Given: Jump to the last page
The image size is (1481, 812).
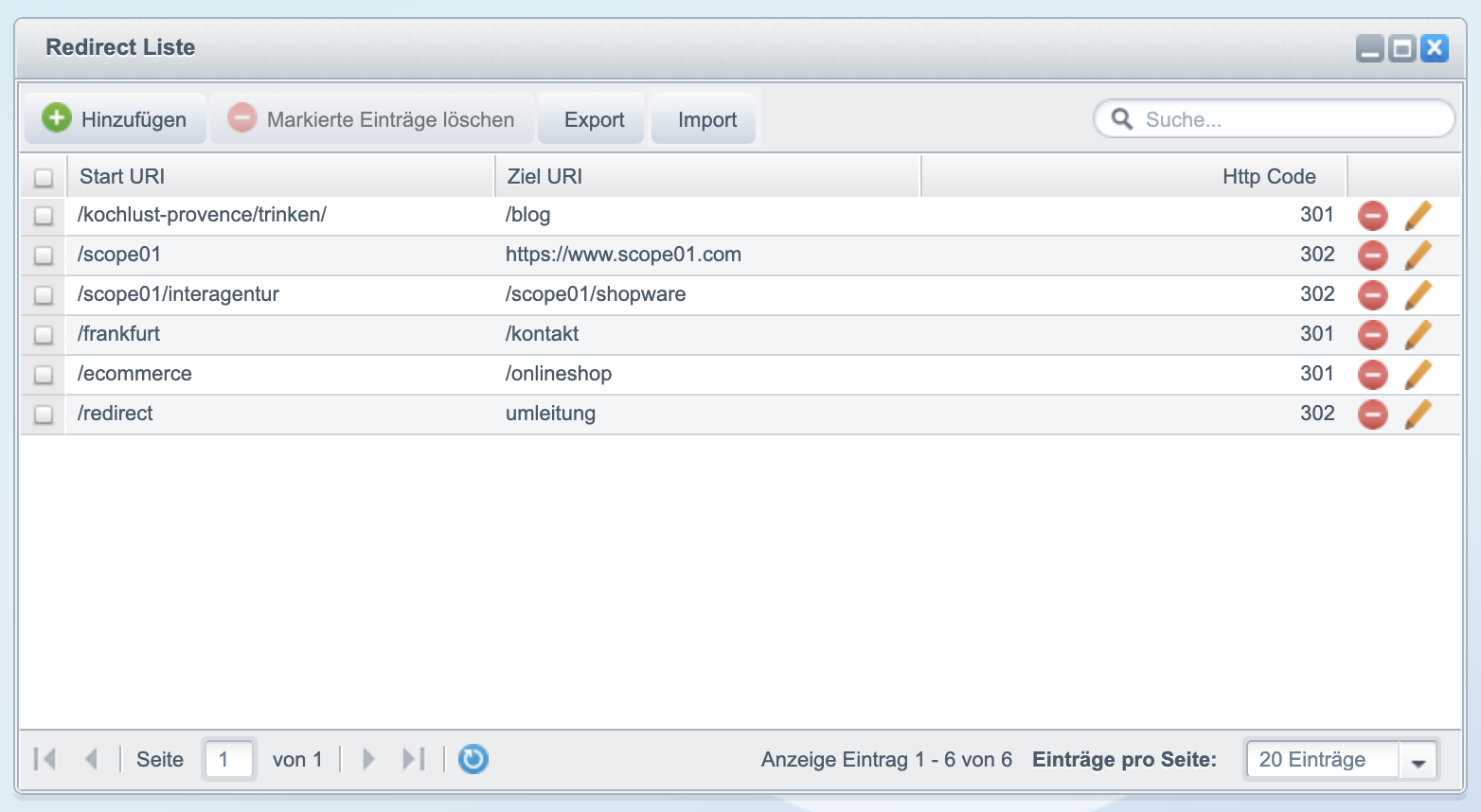Looking at the screenshot, I should (414, 759).
